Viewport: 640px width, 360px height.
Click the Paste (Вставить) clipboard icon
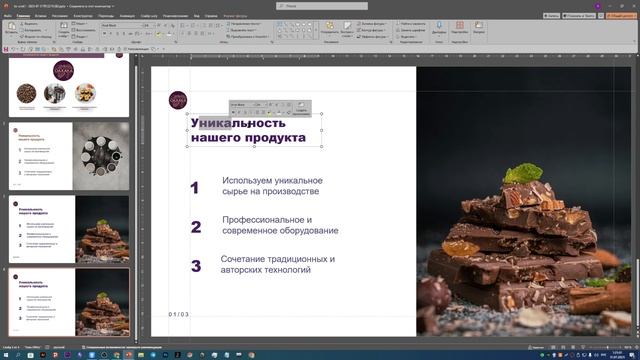point(11,26)
